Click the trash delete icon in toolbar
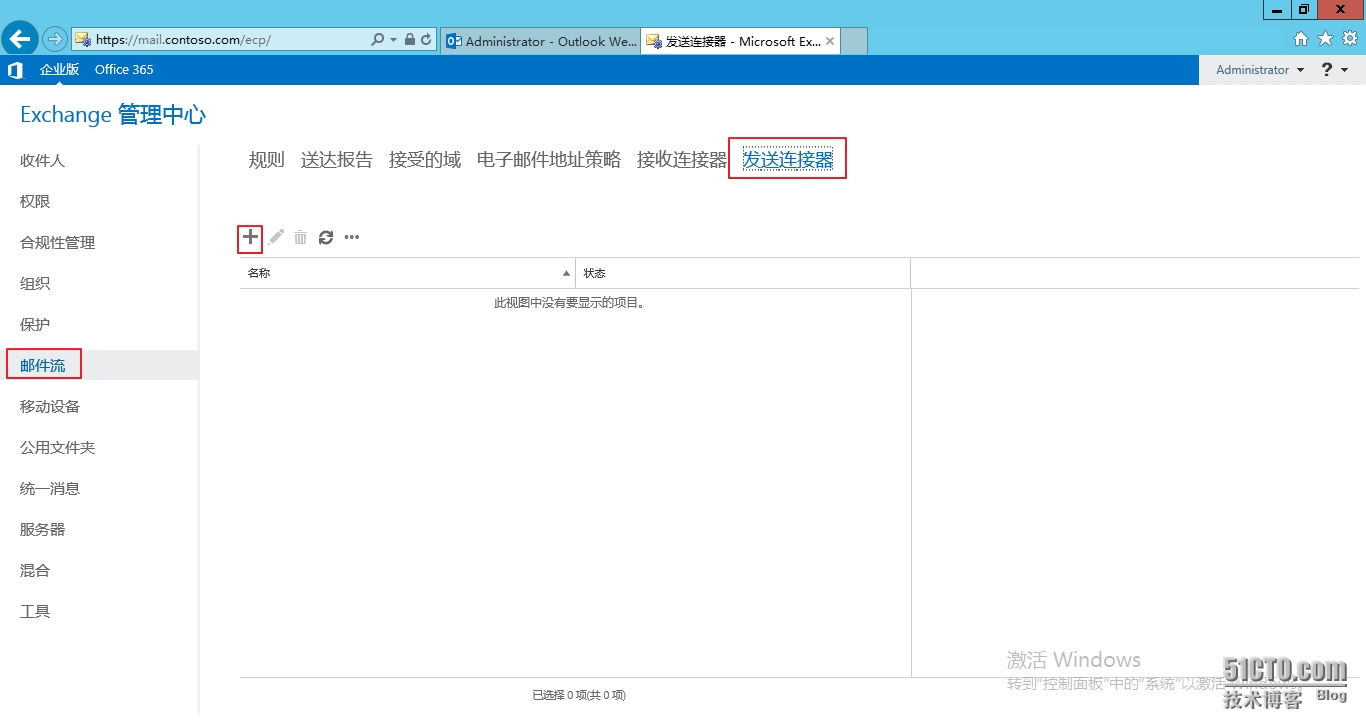The width and height of the screenshot is (1366, 728). pos(300,238)
